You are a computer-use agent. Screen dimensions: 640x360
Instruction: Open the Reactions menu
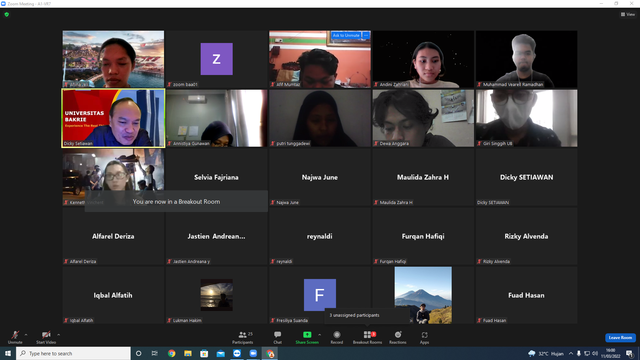coord(398,337)
